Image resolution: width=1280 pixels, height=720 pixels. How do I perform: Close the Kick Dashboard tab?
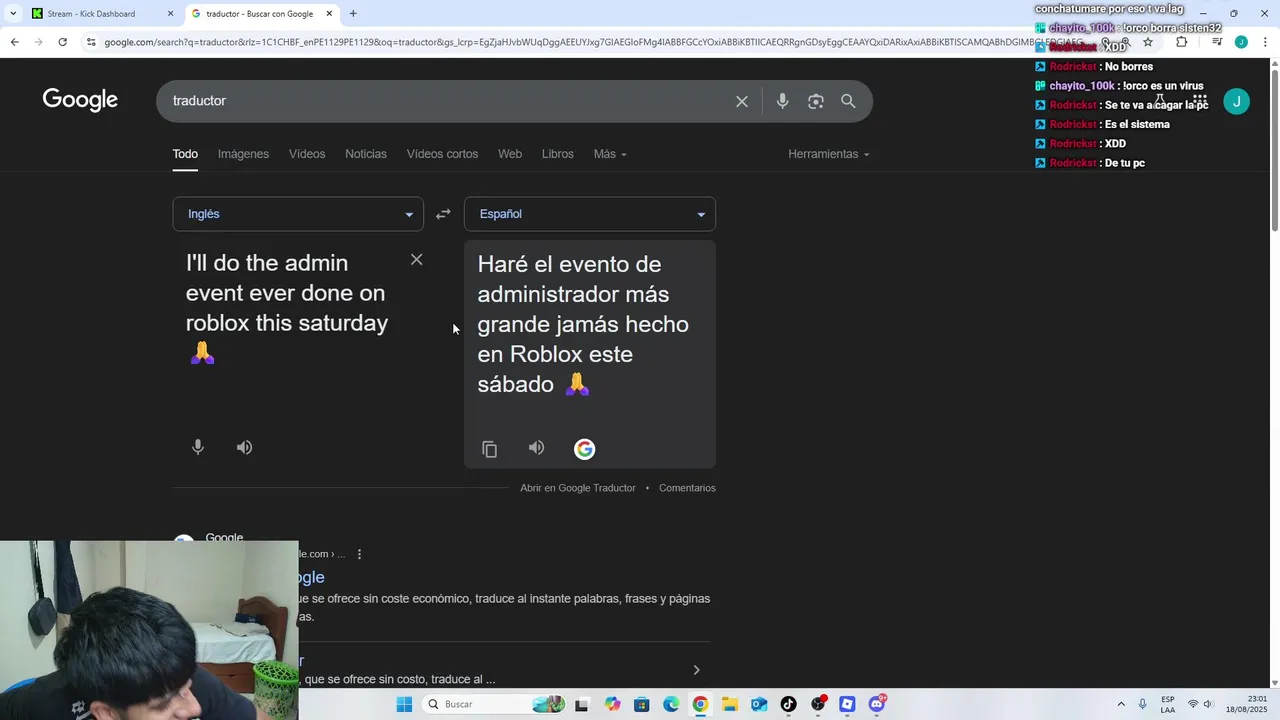click(170, 14)
